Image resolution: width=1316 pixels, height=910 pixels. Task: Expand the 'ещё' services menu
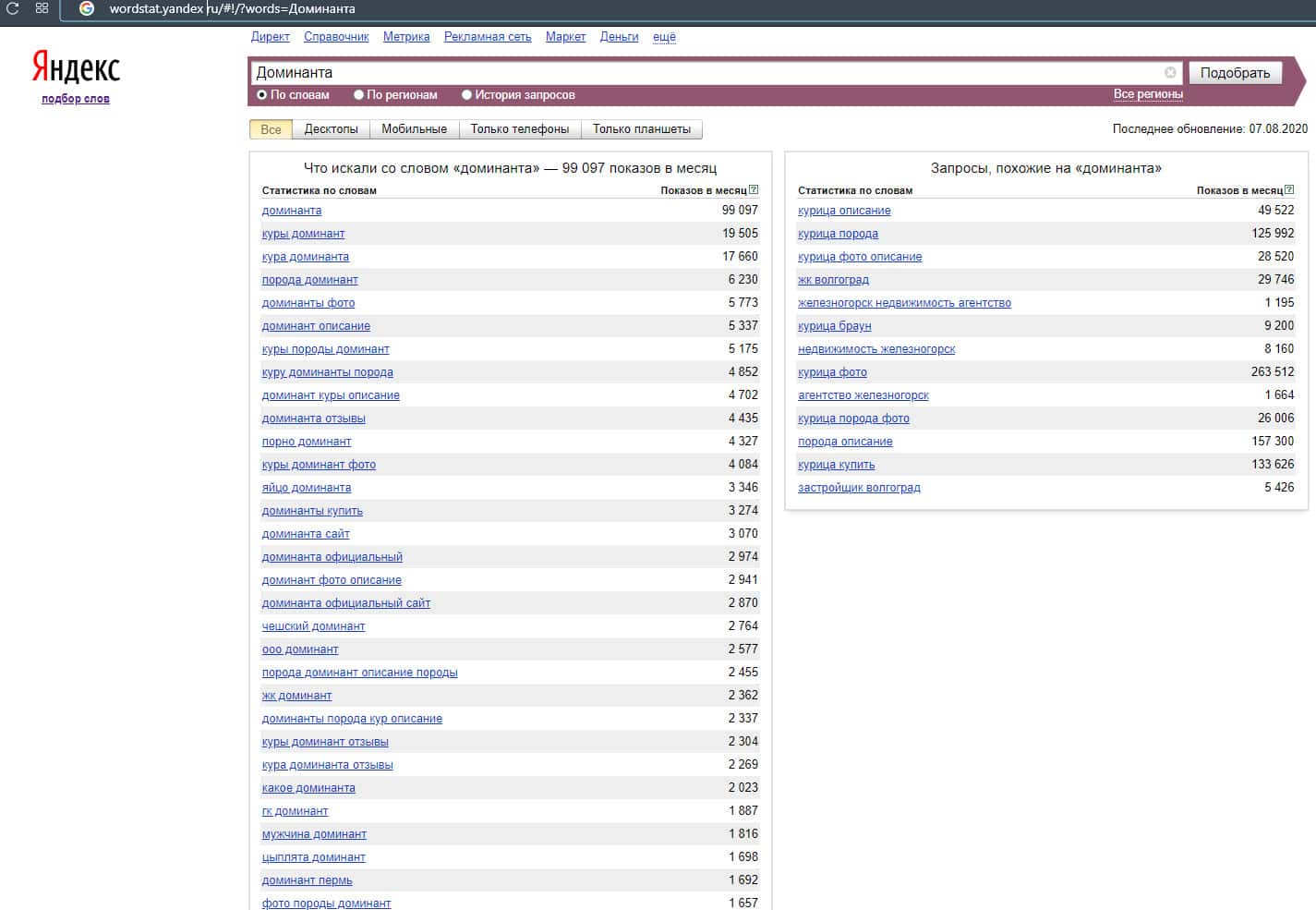tap(664, 37)
